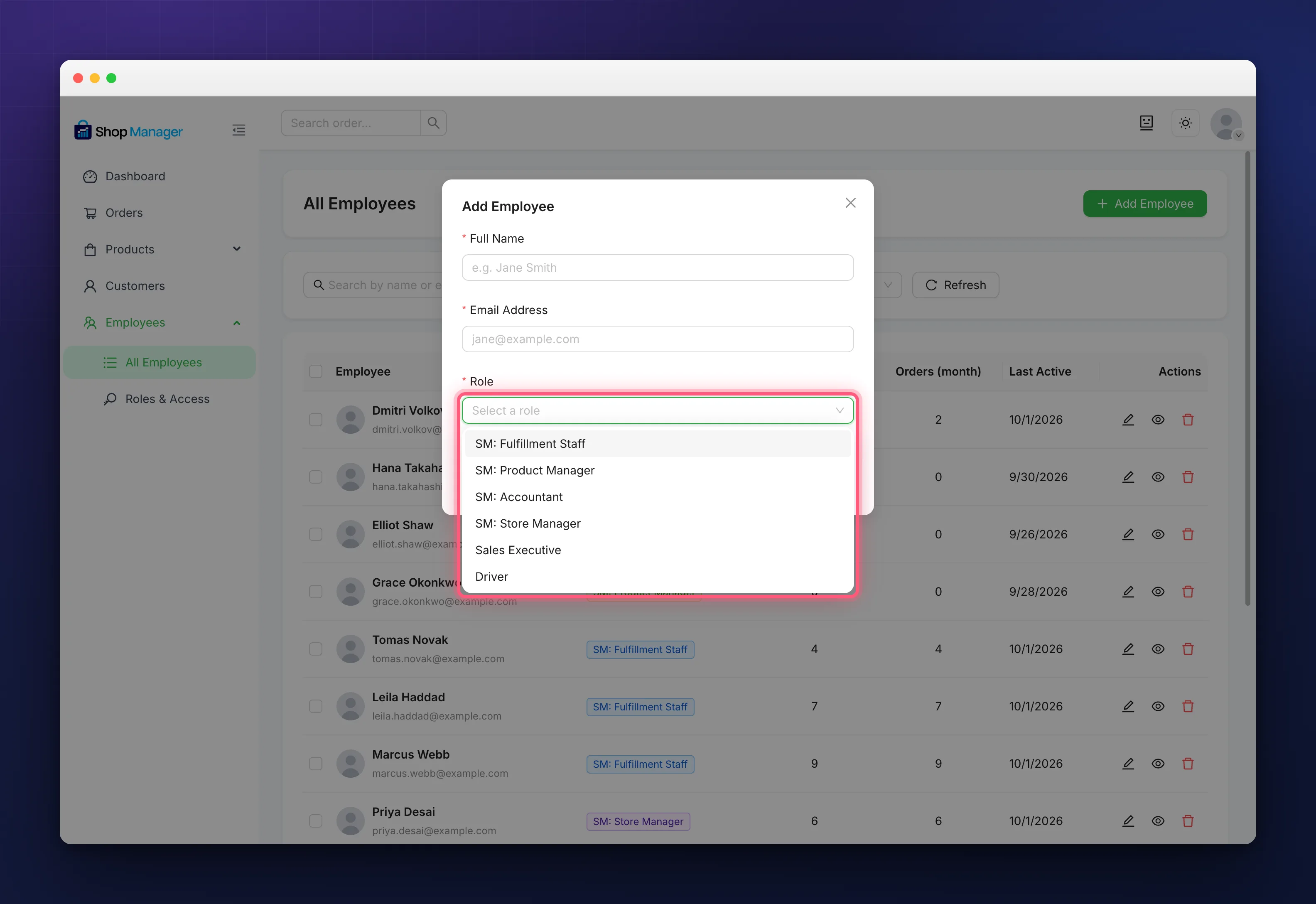Viewport: 1316px width, 904px height.
Task: Delete Marcus Webb's record
Action: 1188,764
